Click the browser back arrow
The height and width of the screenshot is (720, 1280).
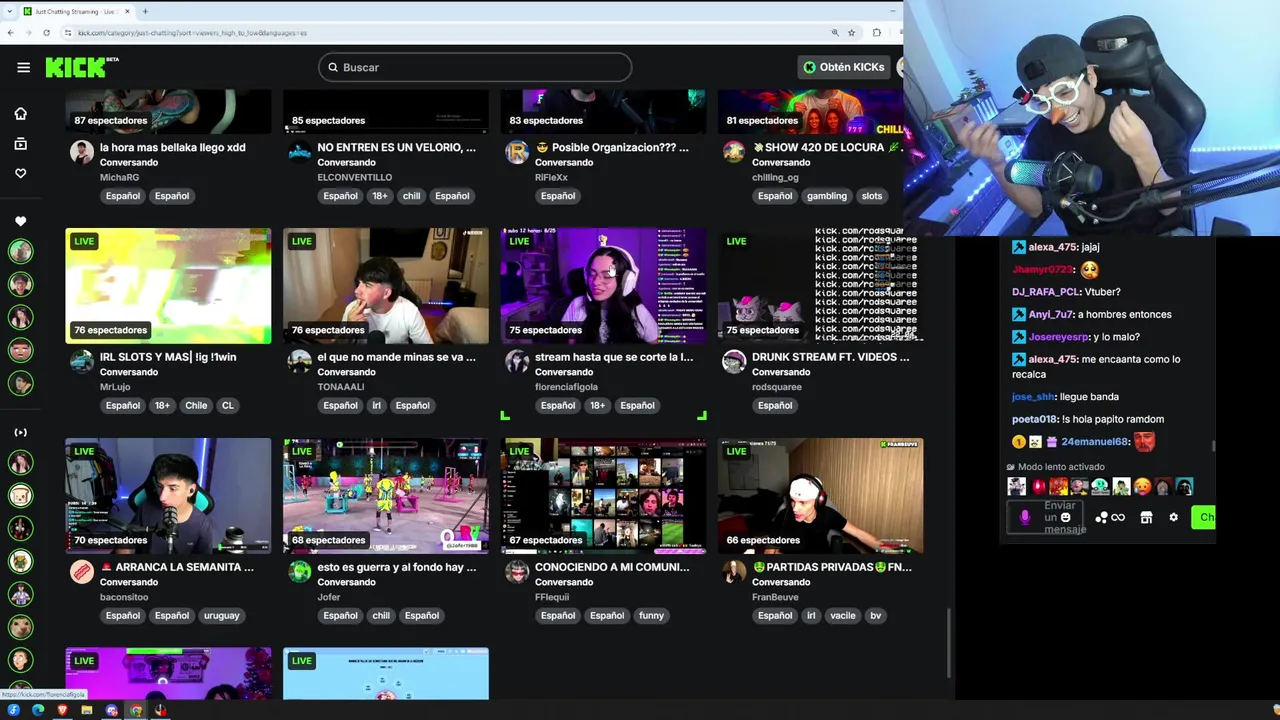[10, 32]
